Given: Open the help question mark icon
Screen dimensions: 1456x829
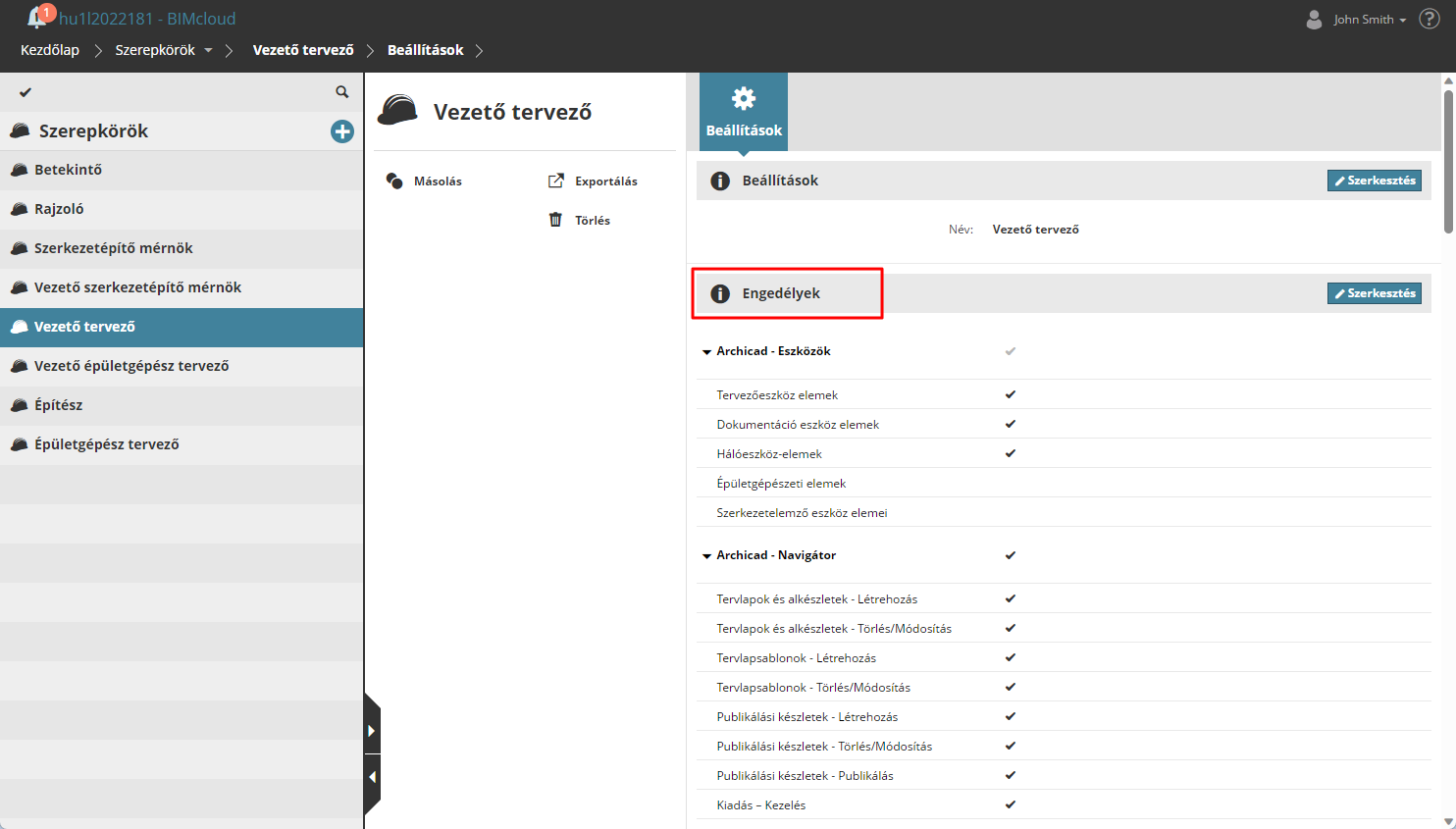Looking at the screenshot, I should 1430,19.
